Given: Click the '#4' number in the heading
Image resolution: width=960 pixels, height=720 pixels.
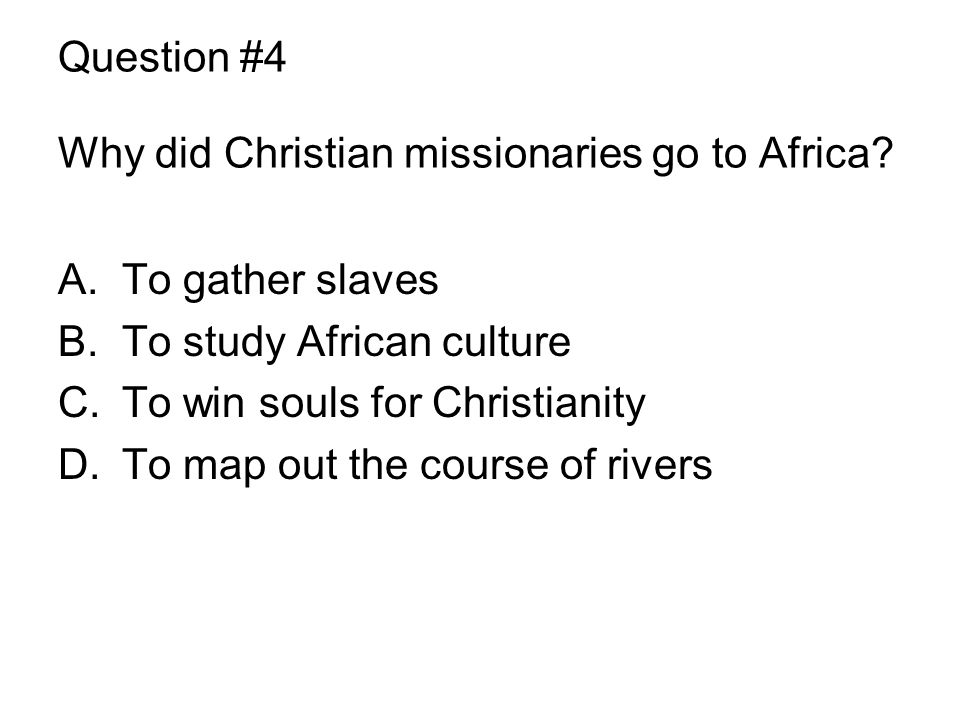Looking at the screenshot, I should 263,58.
